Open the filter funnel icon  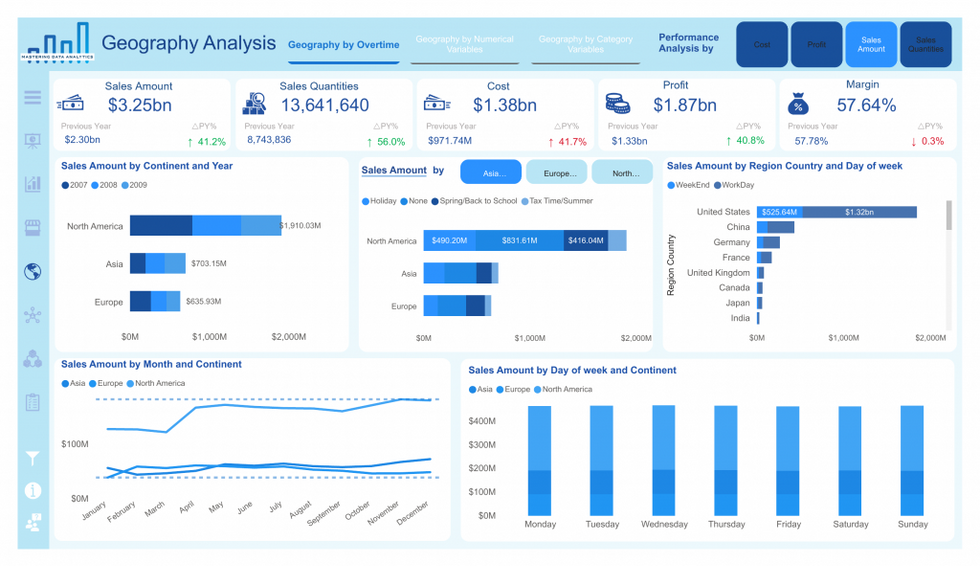(32, 459)
